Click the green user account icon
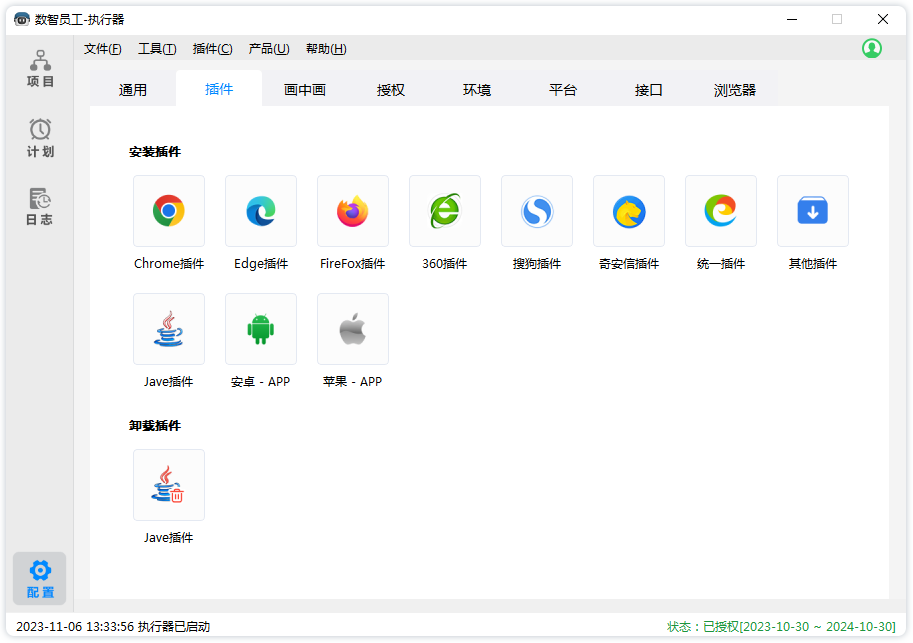 pyautogui.click(x=872, y=48)
